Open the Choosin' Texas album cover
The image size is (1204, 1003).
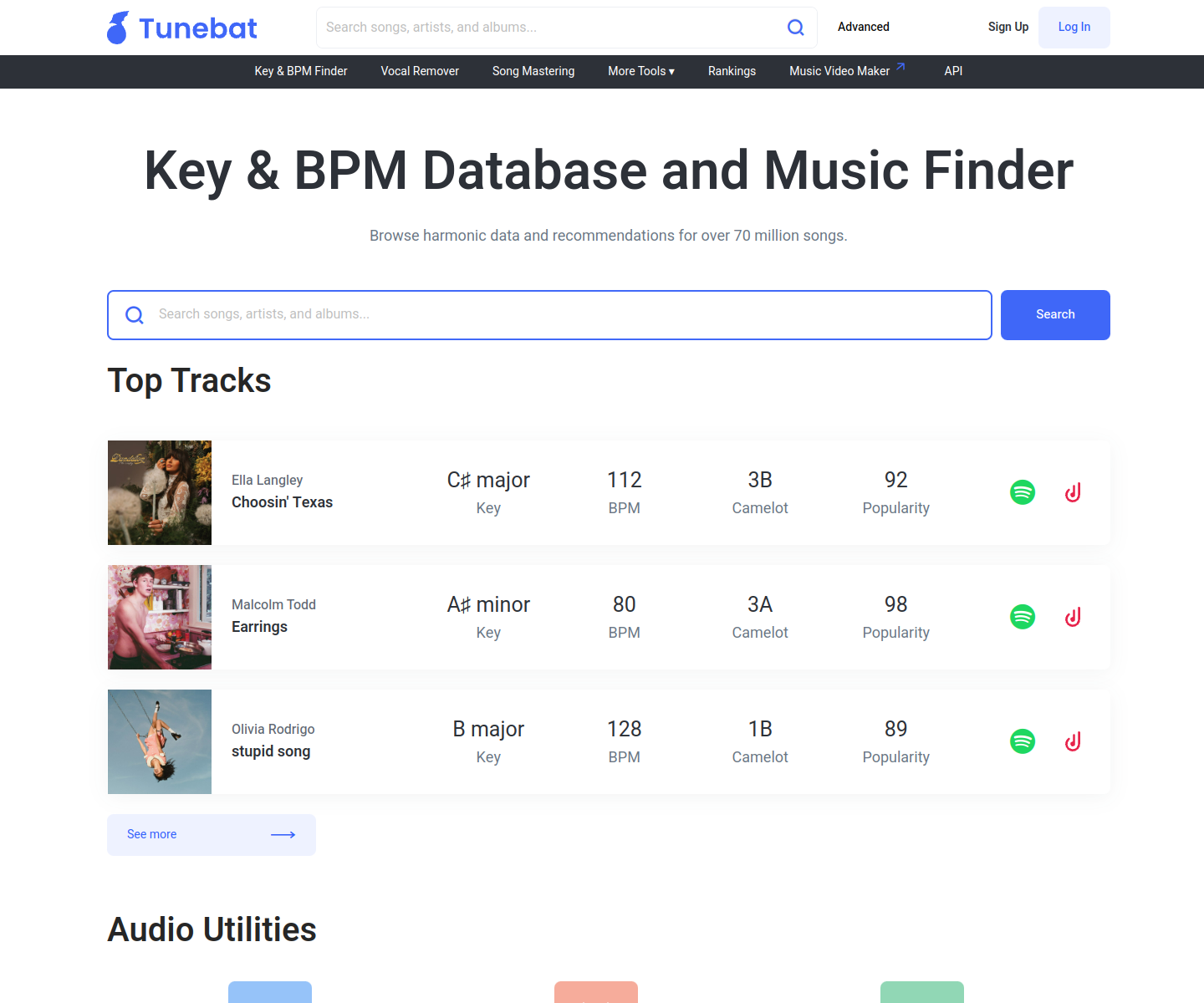click(160, 493)
